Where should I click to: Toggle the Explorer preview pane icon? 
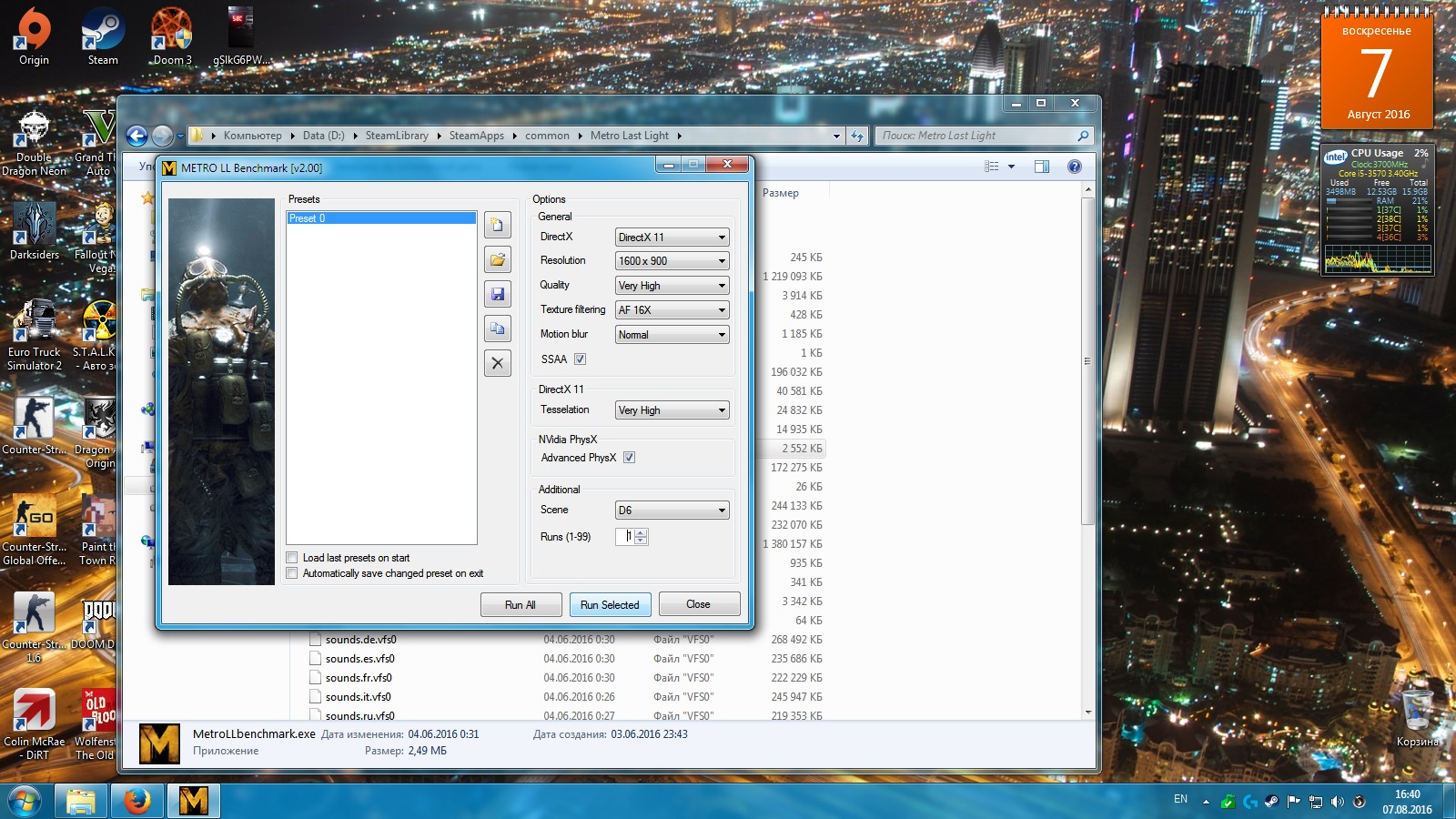point(1042,167)
